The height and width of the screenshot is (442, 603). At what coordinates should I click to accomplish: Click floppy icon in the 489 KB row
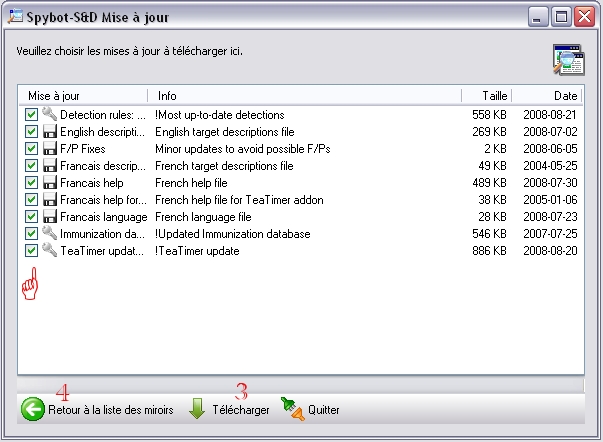50,182
